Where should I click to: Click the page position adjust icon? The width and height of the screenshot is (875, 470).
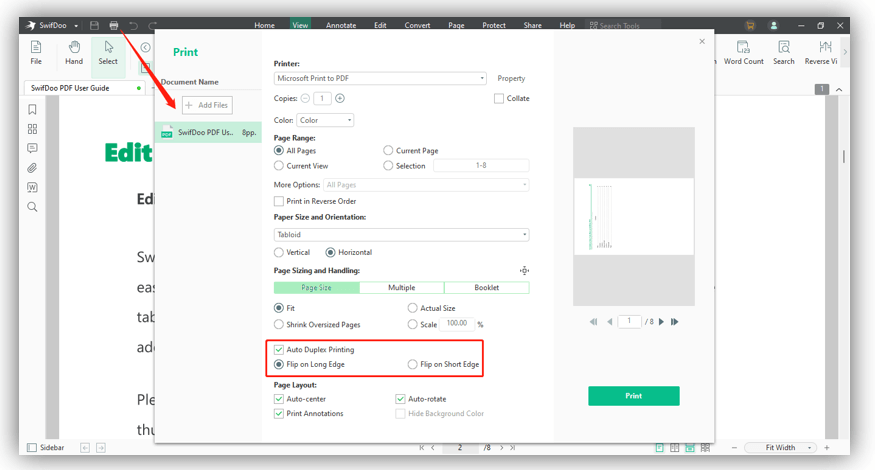coord(524,271)
